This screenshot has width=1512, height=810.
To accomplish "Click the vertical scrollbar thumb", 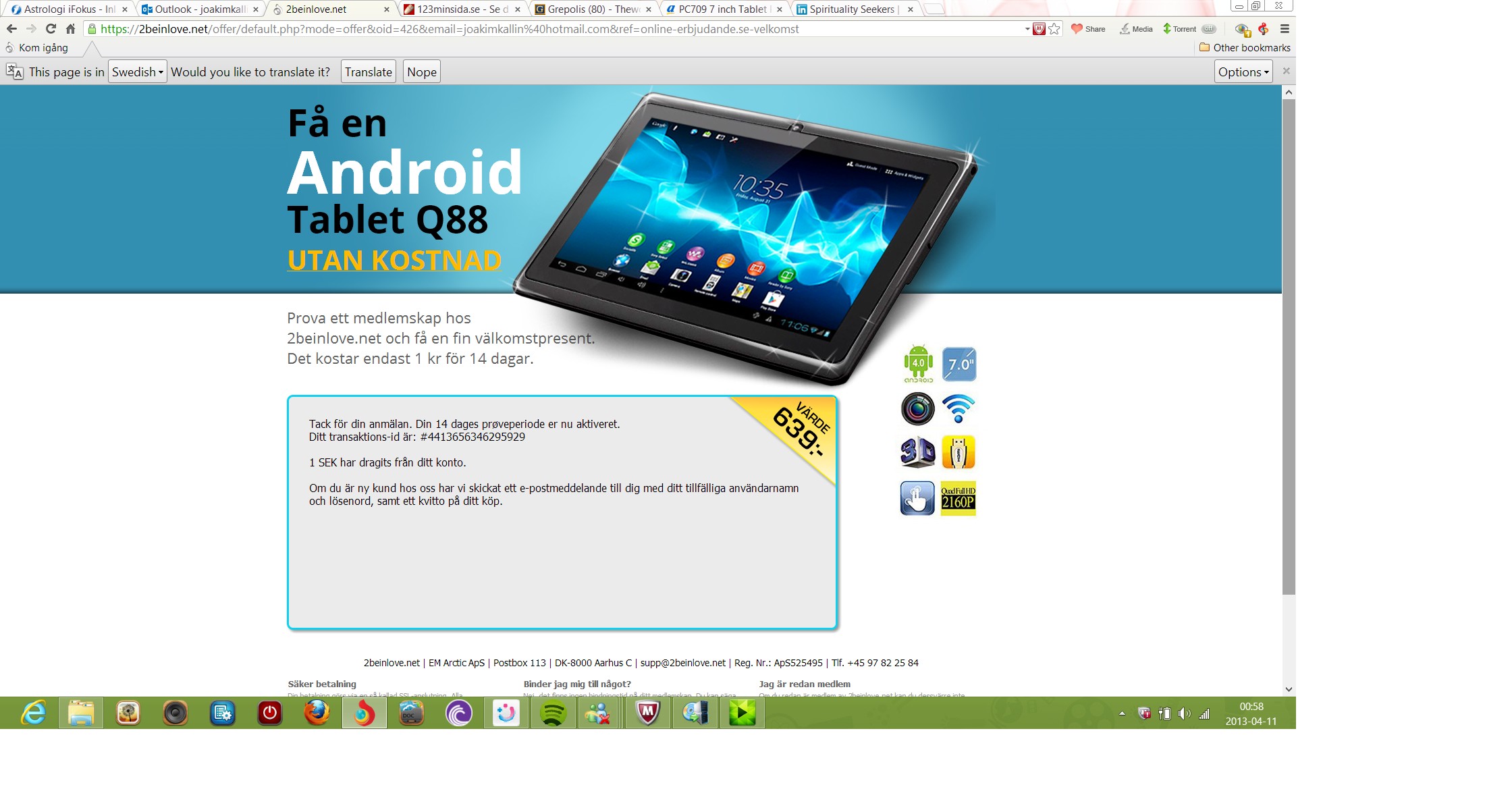I will pyautogui.click(x=1289, y=347).
